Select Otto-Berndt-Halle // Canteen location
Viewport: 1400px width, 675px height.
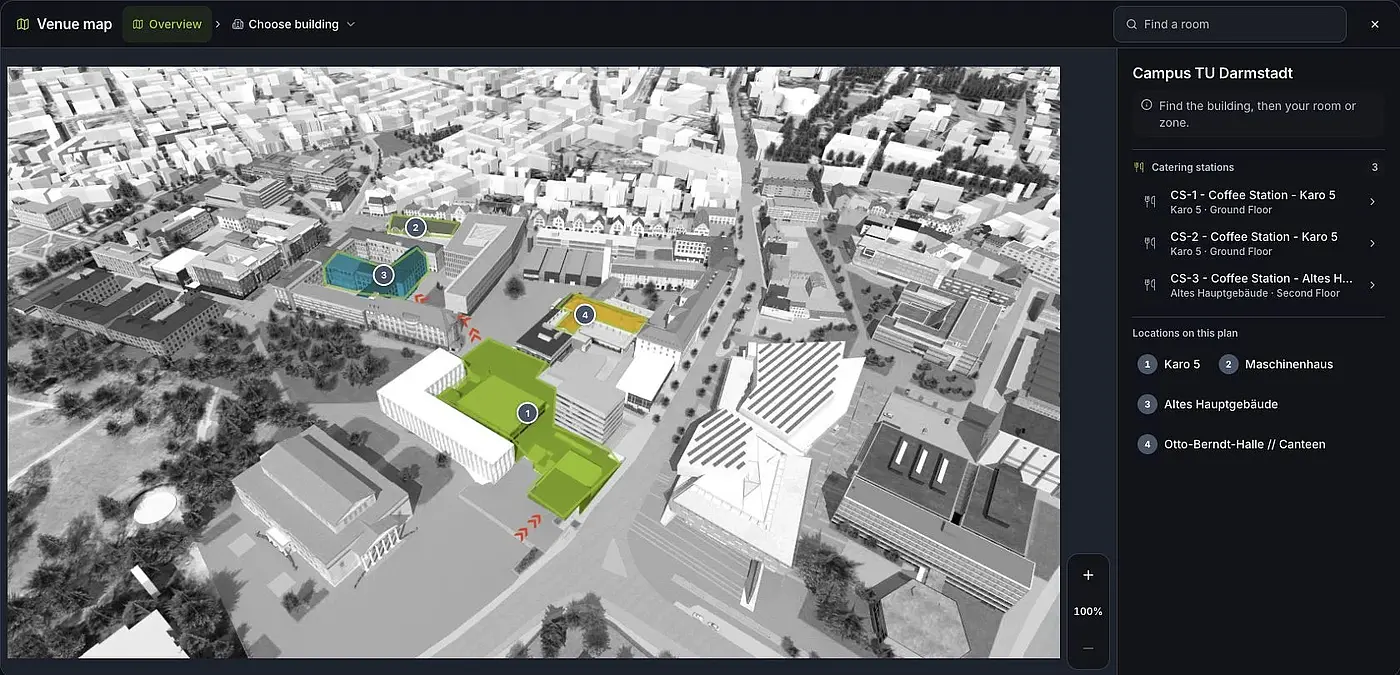pyautogui.click(x=1233, y=444)
